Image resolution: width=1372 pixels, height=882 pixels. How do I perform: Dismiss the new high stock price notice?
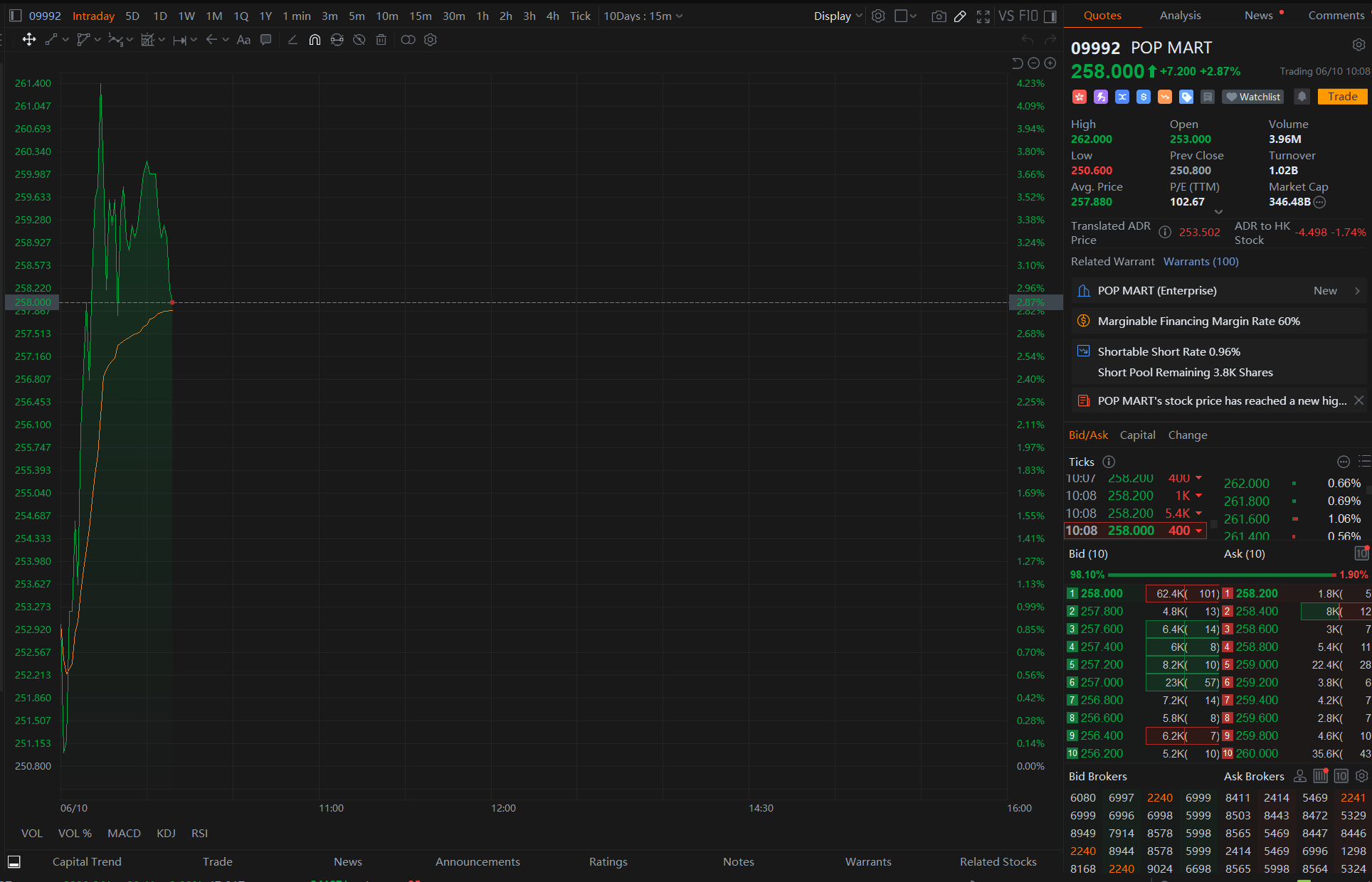(x=1358, y=400)
